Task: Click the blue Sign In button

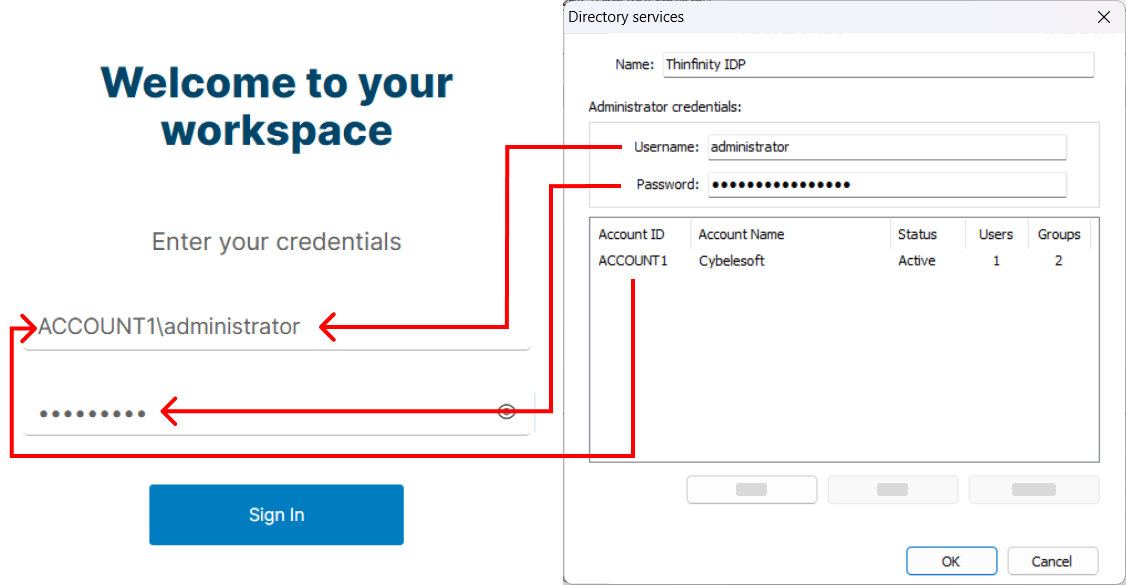Action: point(276,515)
